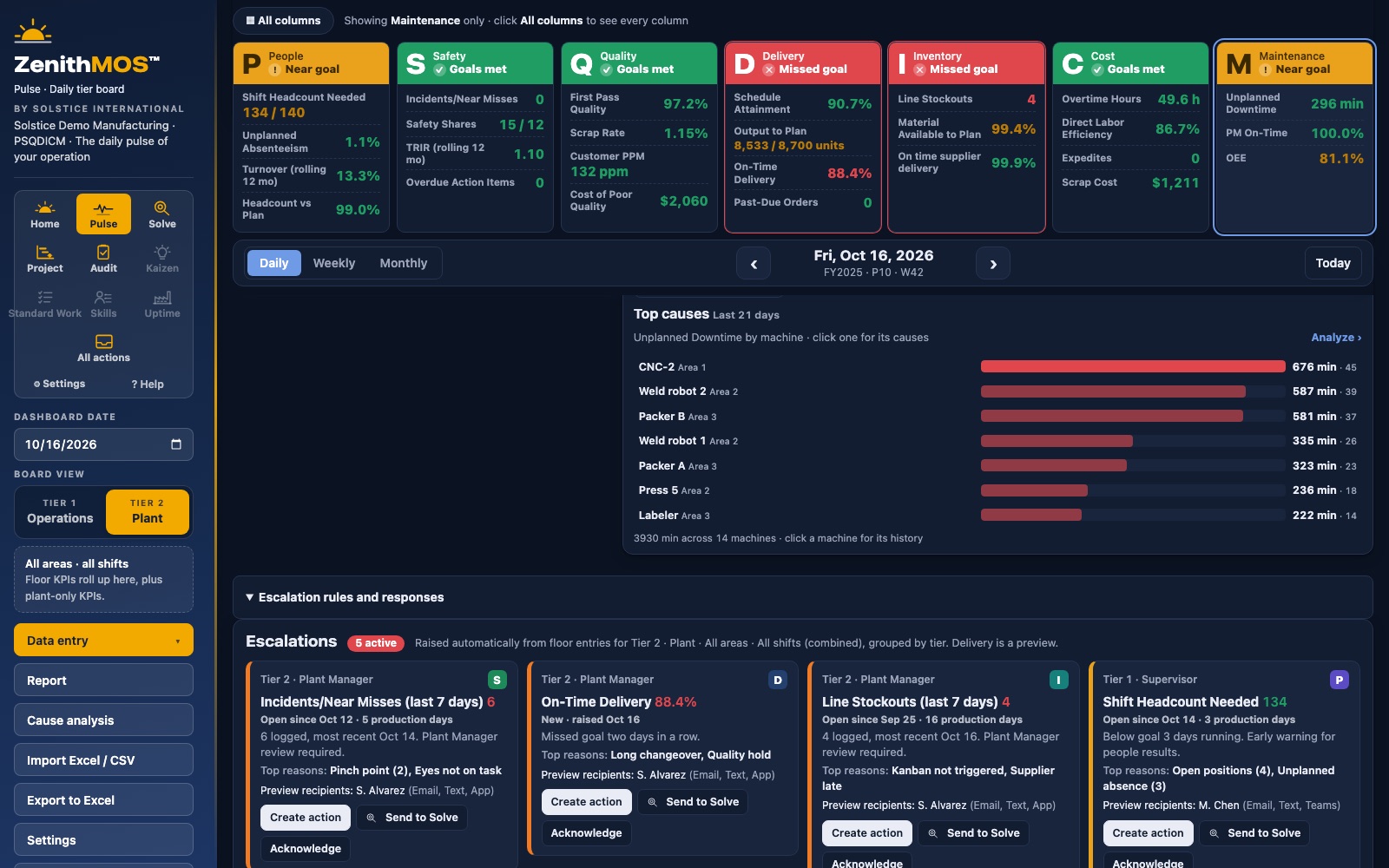Go to the previous day arrow
Image resolution: width=1389 pixels, height=868 pixels.
754,264
